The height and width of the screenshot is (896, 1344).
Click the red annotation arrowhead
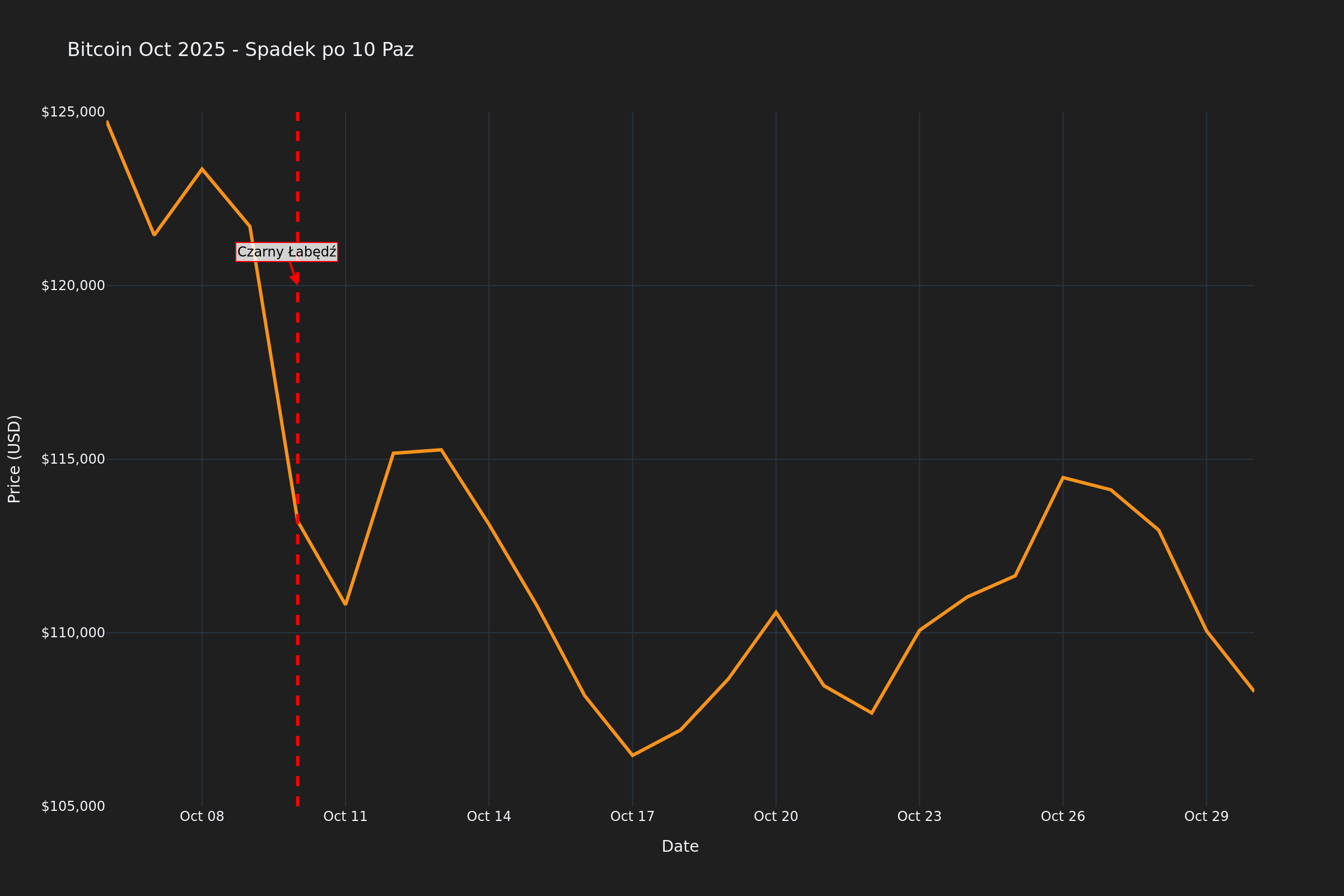click(x=296, y=280)
